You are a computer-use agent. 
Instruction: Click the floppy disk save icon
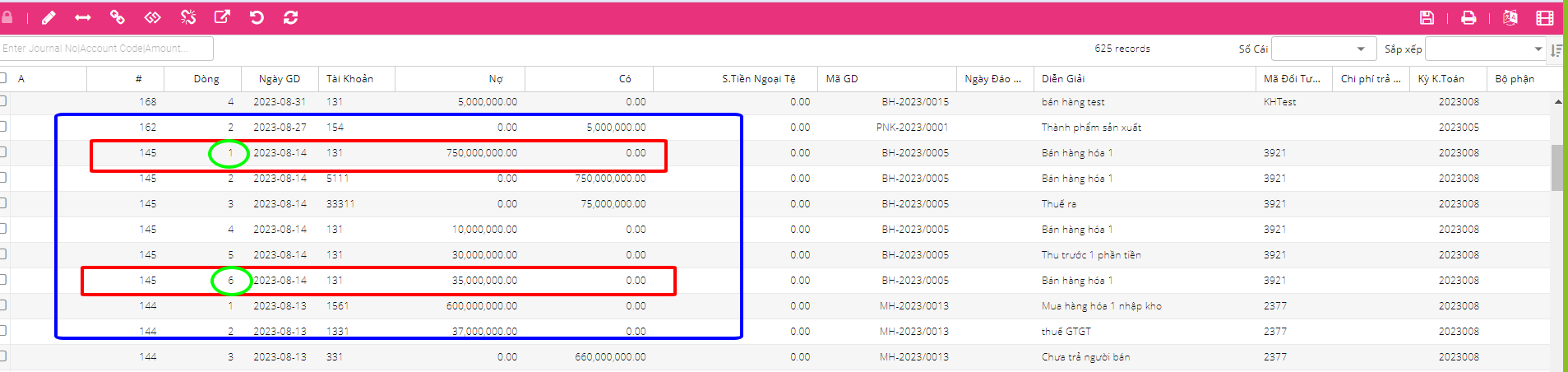click(x=1427, y=18)
